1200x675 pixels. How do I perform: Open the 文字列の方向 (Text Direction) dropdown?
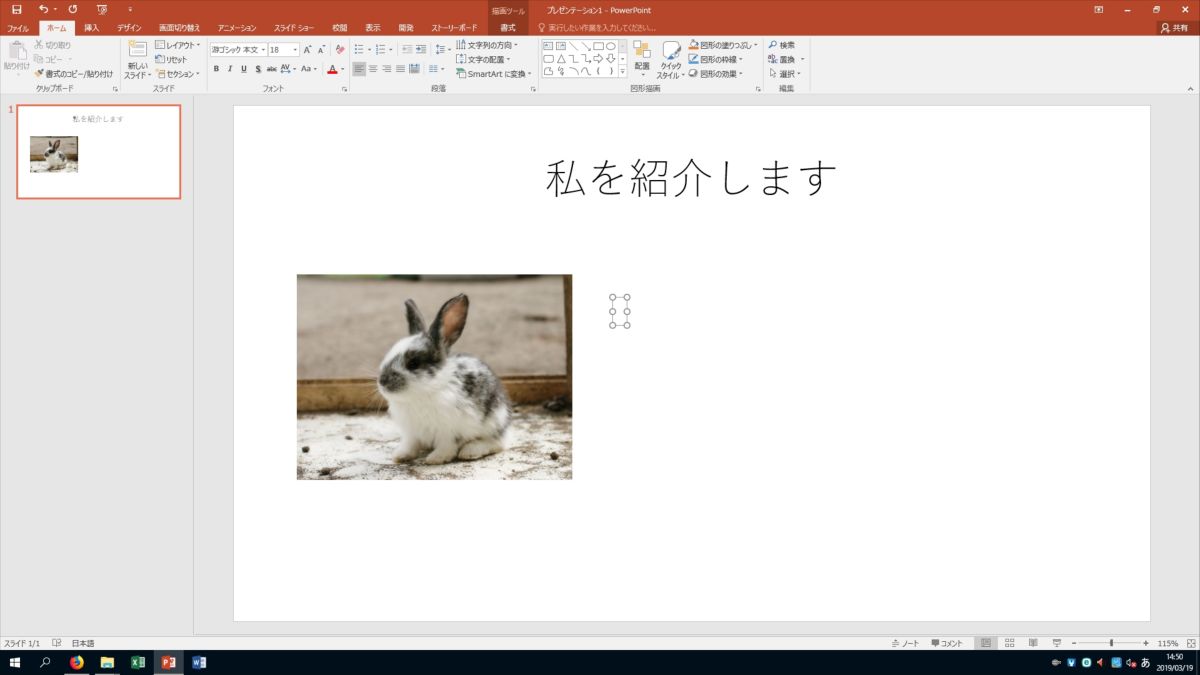pyautogui.click(x=487, y=45)
